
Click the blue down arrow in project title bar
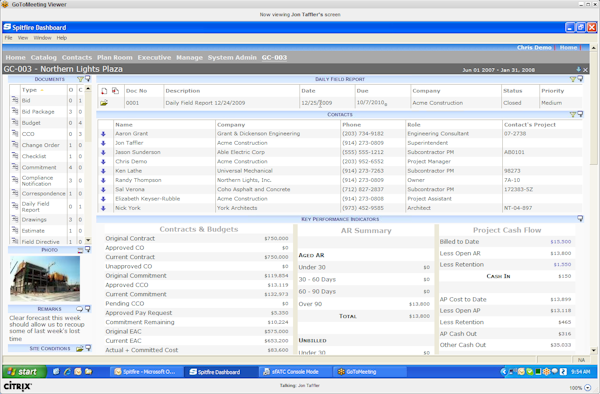(x=578, y=70)
